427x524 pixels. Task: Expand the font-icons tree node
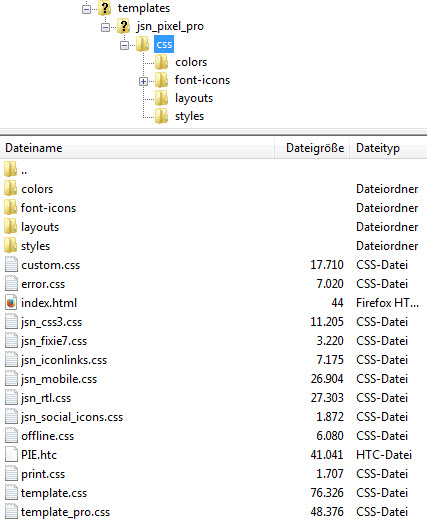[143, 81]
